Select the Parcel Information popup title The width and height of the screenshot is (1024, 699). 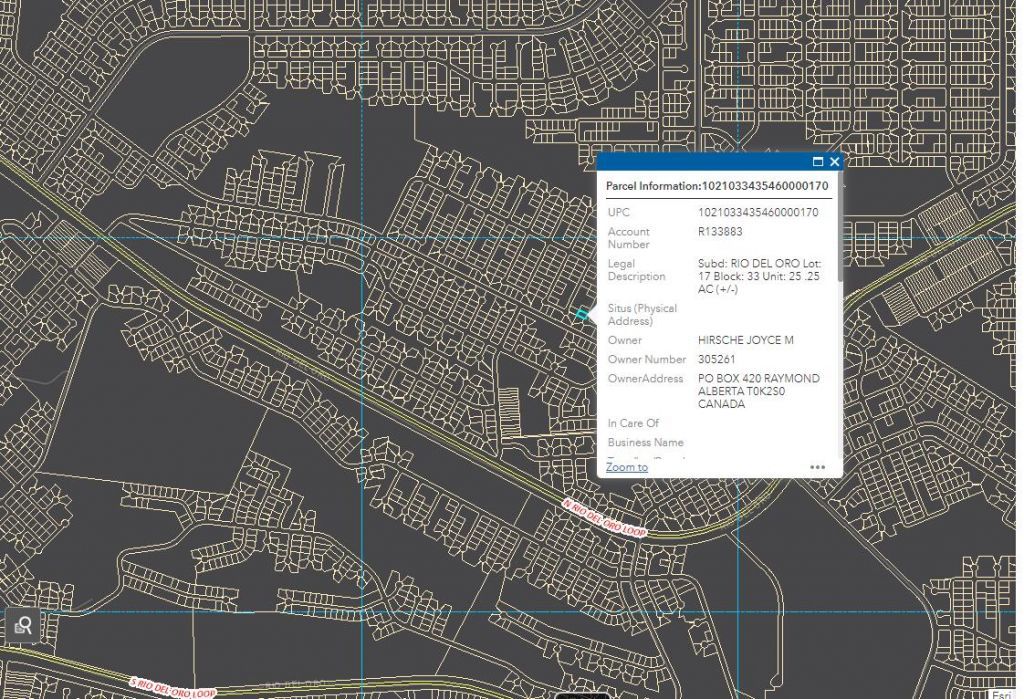click(x=716, y=186)
